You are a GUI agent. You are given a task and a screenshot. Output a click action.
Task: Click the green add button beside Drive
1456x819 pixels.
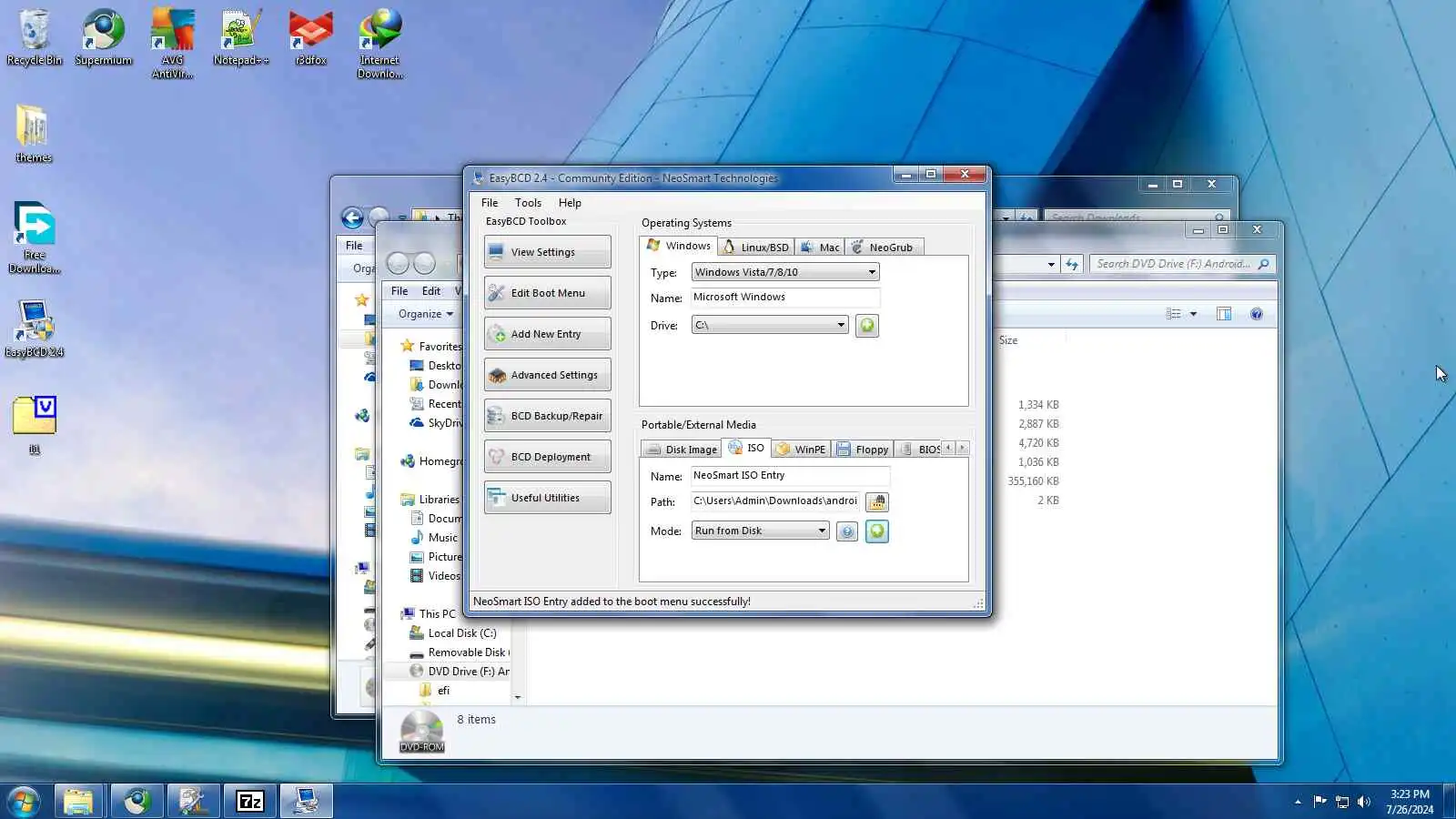pyautogui.click(x=867, y=326)
